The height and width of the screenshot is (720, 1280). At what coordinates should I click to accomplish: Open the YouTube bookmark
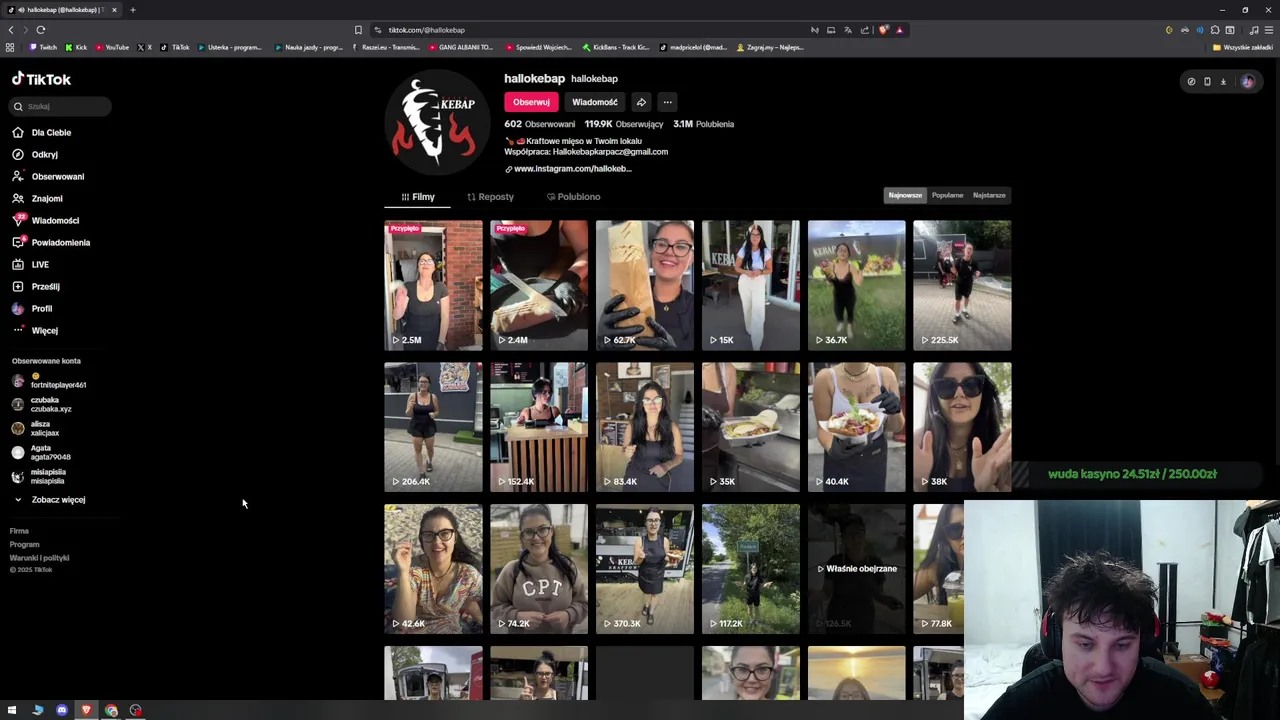(x=112, y=47)
